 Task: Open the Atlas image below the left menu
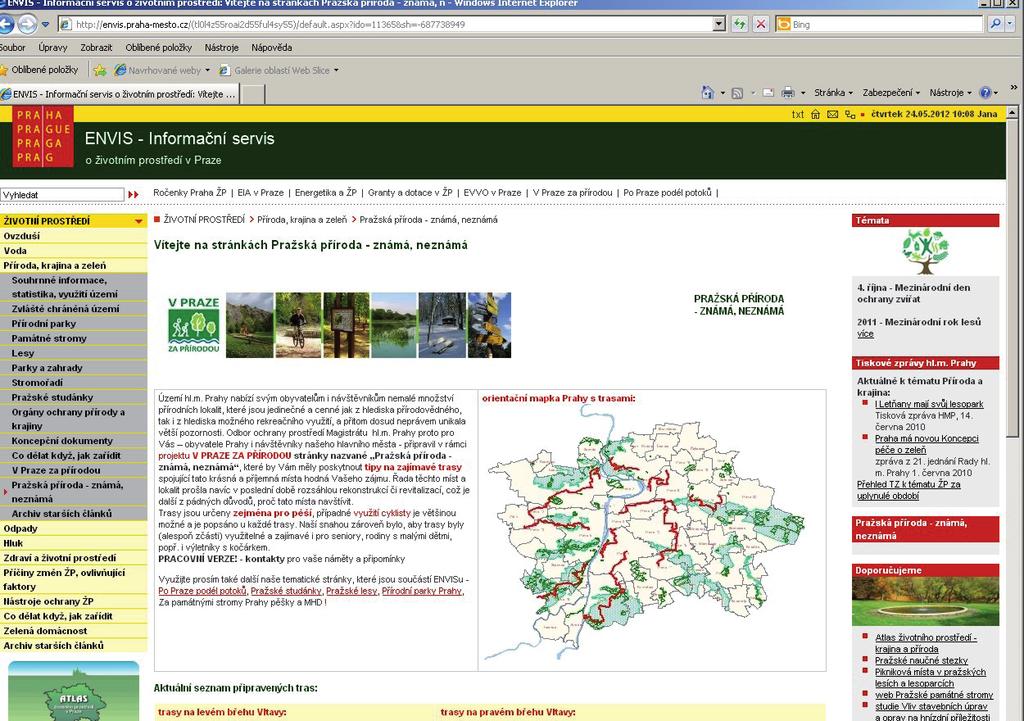tap(73, 692)
